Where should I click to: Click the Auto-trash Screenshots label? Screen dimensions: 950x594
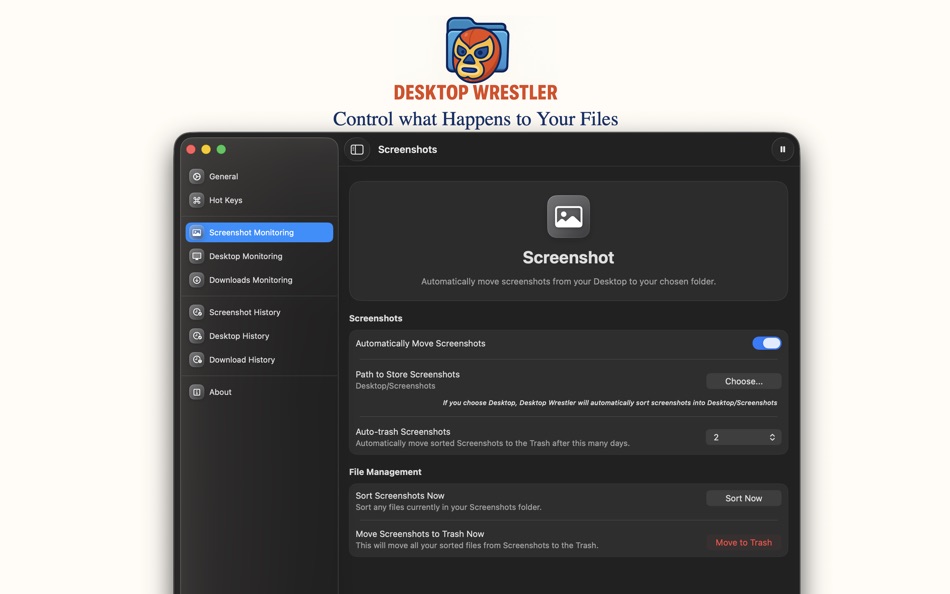(x=403, y=432)
